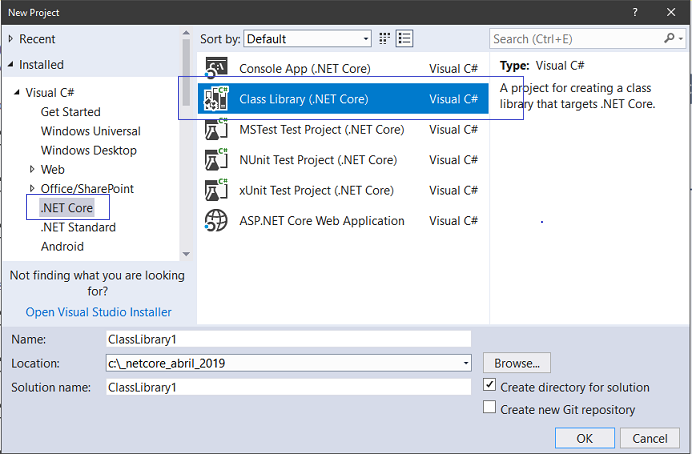
Task: Collapse the Visual C# tree node
Action: point(17,93)
